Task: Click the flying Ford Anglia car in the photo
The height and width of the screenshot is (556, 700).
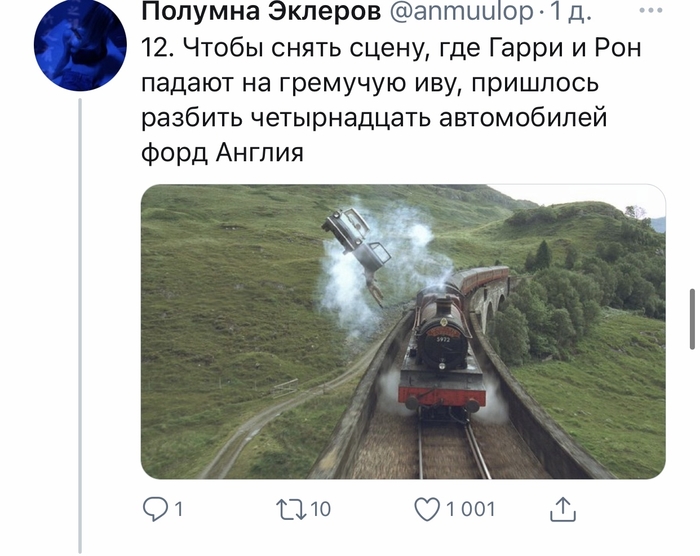Action: (x=358, y=248)
